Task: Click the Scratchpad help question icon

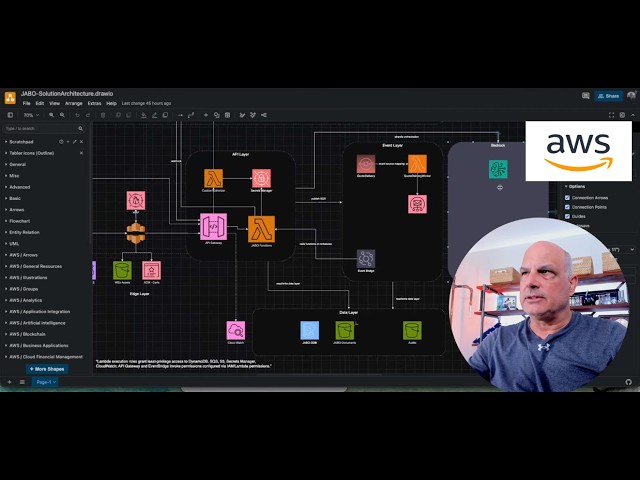Action: 61,142
